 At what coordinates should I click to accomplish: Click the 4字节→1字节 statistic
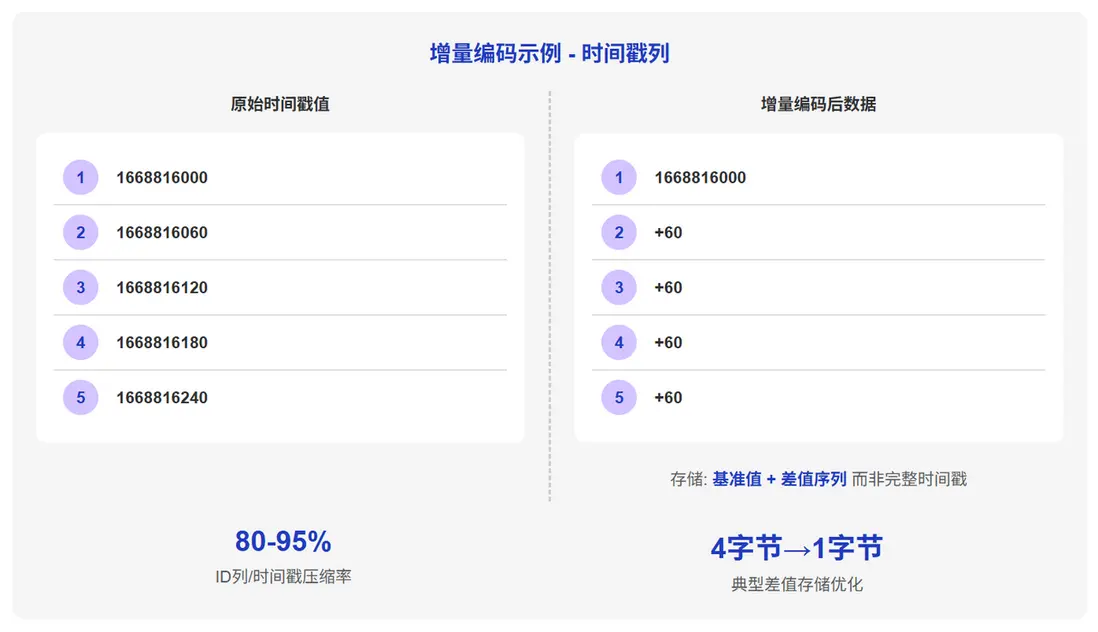[797, 548]
